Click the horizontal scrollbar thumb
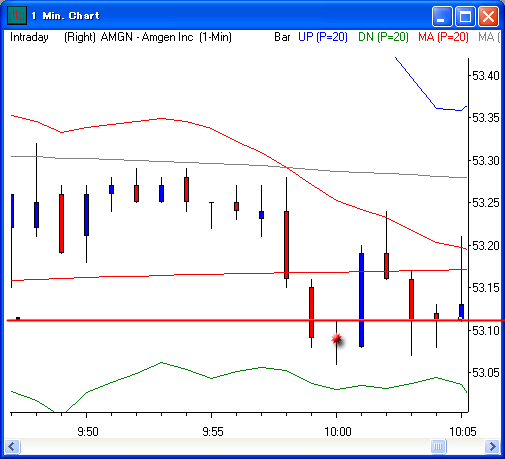This screenshot has height=459, width=505. pyautogui.click(x=438, y=446)
